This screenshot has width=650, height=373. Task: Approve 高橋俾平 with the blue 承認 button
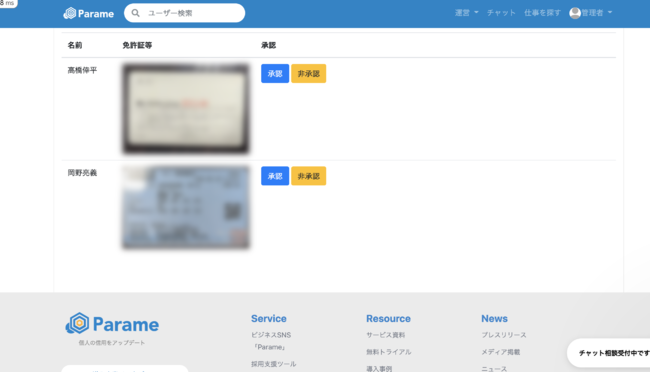(x=275, y=73)
